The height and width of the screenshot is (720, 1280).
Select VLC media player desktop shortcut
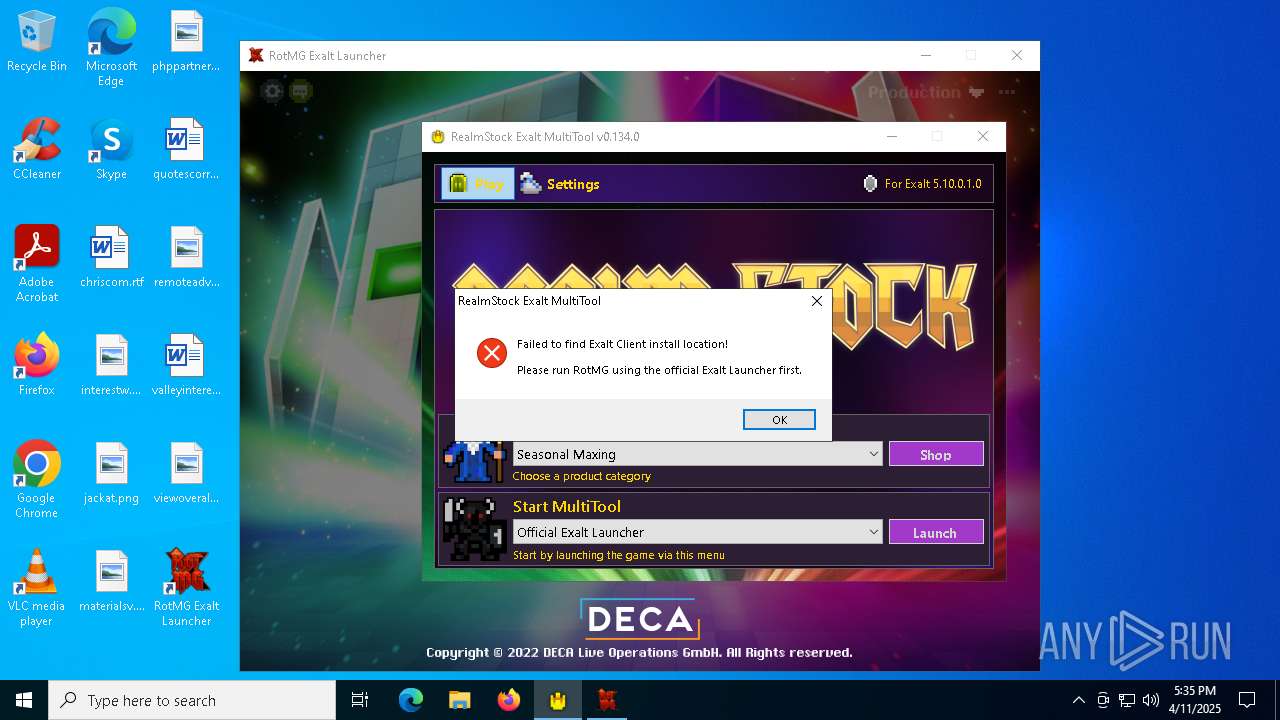[x=37, y=588]
